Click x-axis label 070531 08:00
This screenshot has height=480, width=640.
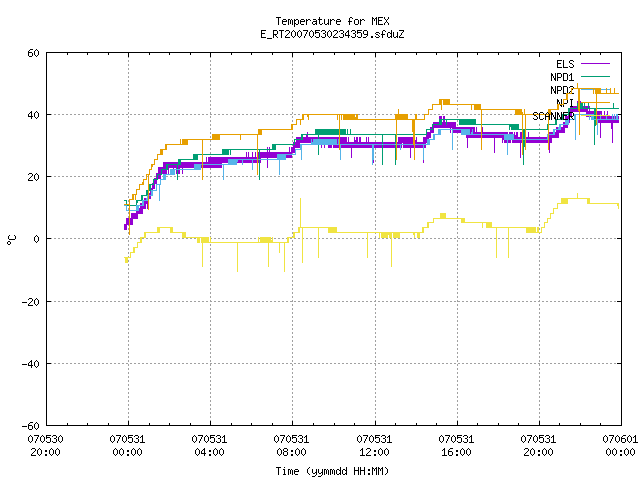[x=291, y=446]
